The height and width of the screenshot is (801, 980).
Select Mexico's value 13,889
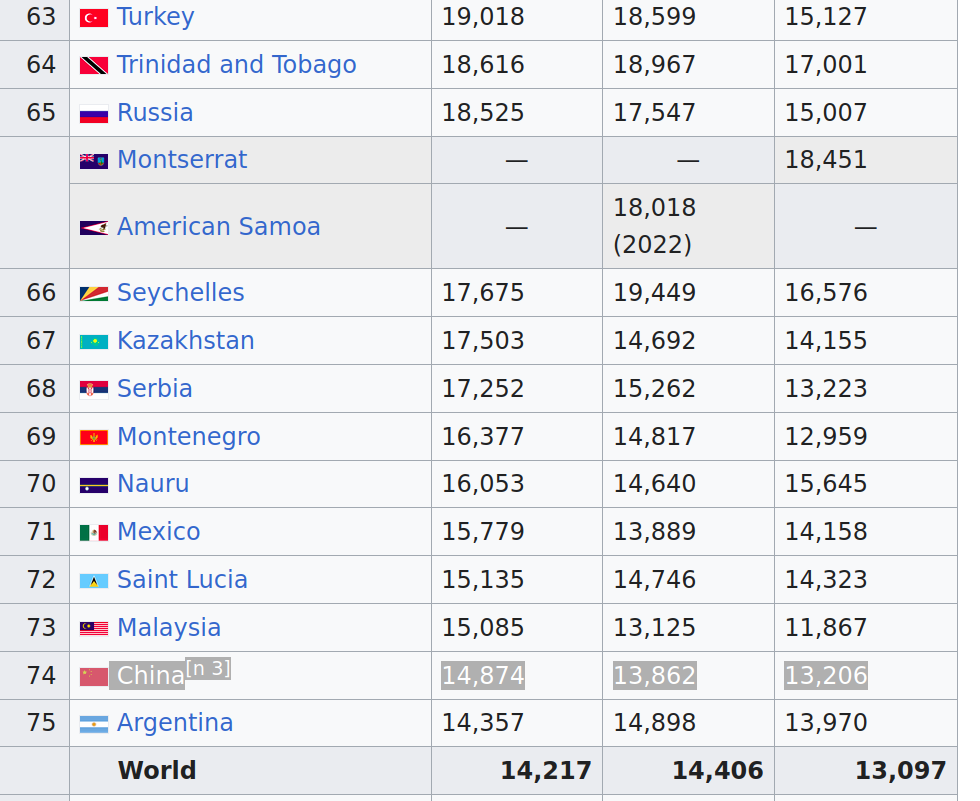654,532
